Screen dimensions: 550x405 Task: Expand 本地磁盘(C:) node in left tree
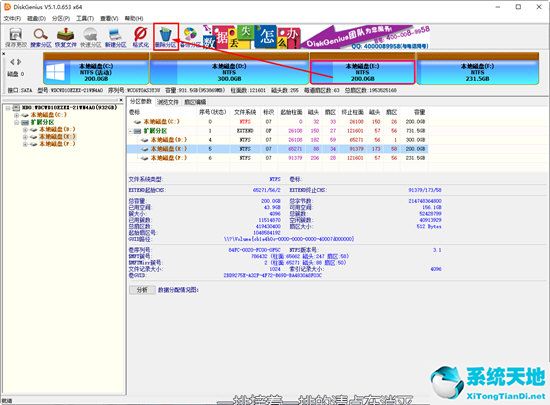[16, 115]
